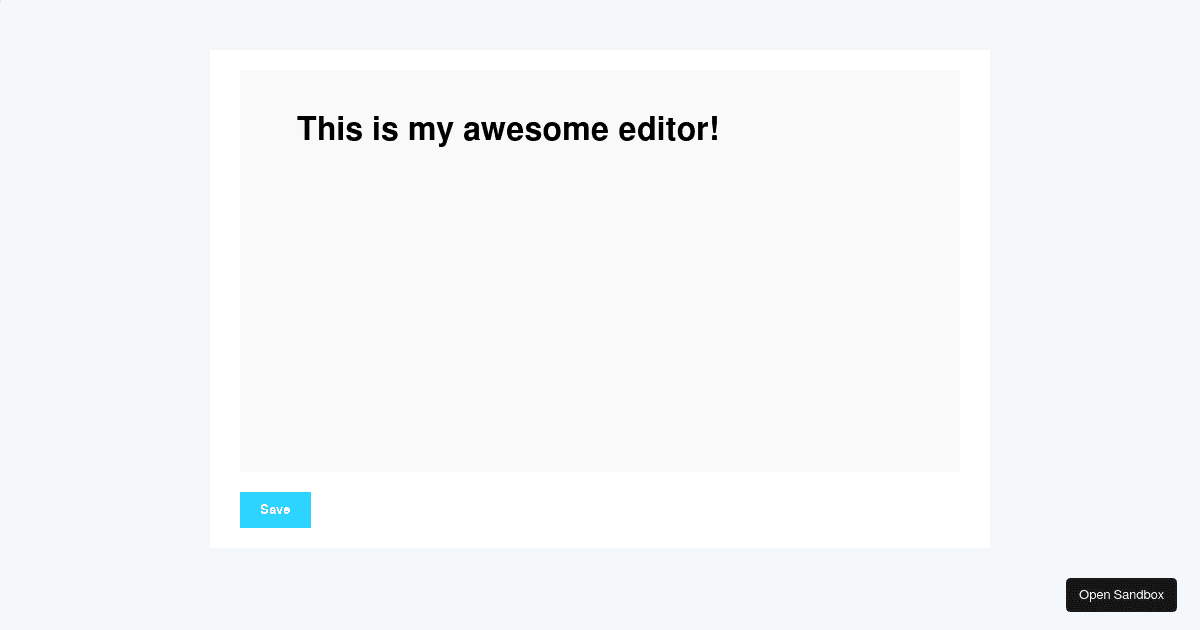Click the gray editor margin left of heading

tap(268, 130)
